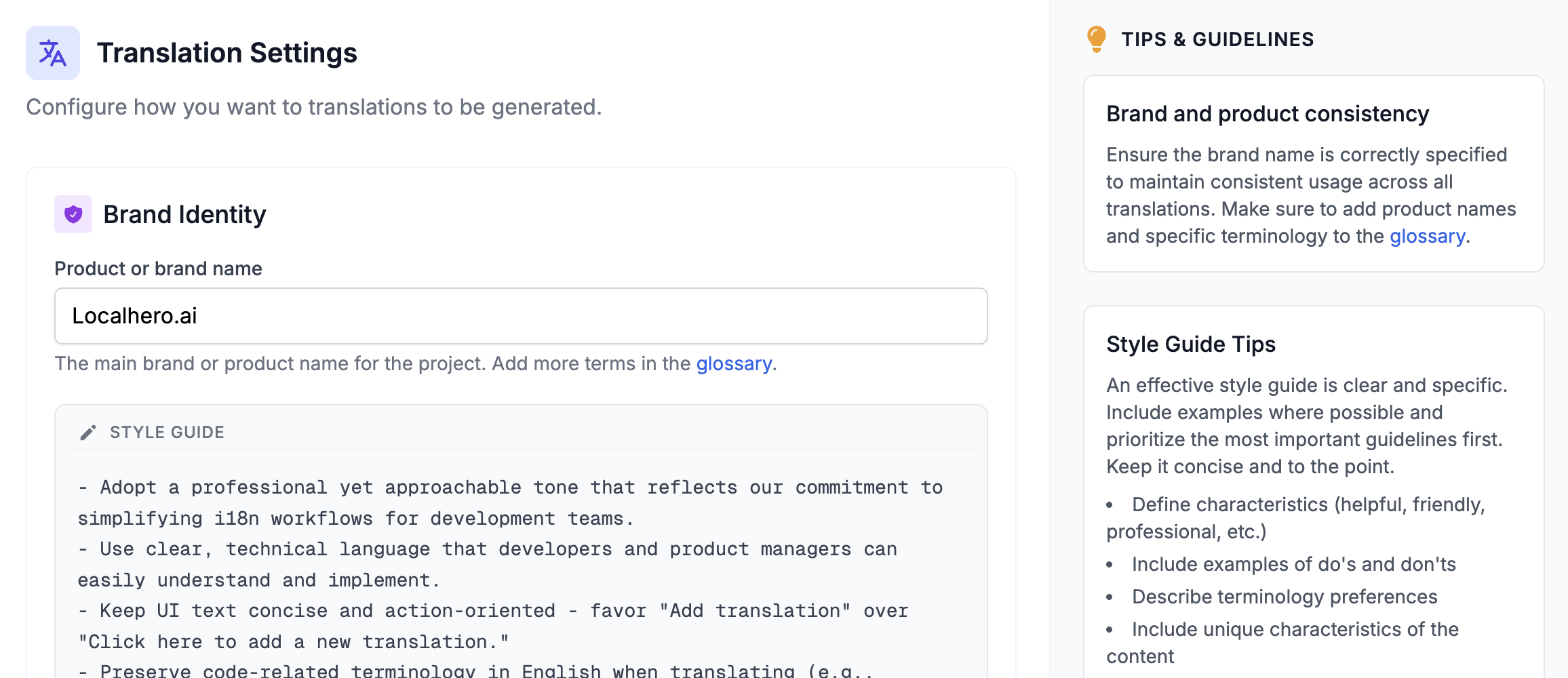Click the Brand Identity section heading
Image resolution: width=1568 pixels, height=678 pixels.
pos(184,214)
